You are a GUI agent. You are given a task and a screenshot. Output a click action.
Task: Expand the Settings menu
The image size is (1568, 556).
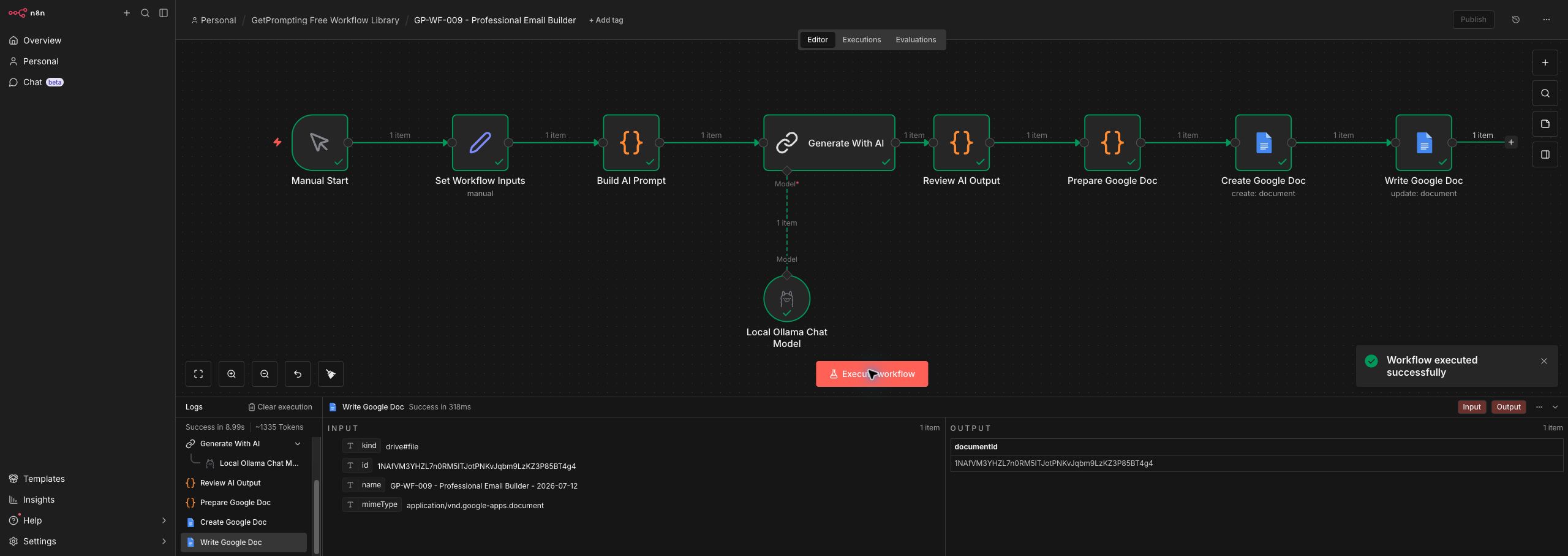(88, 541)
